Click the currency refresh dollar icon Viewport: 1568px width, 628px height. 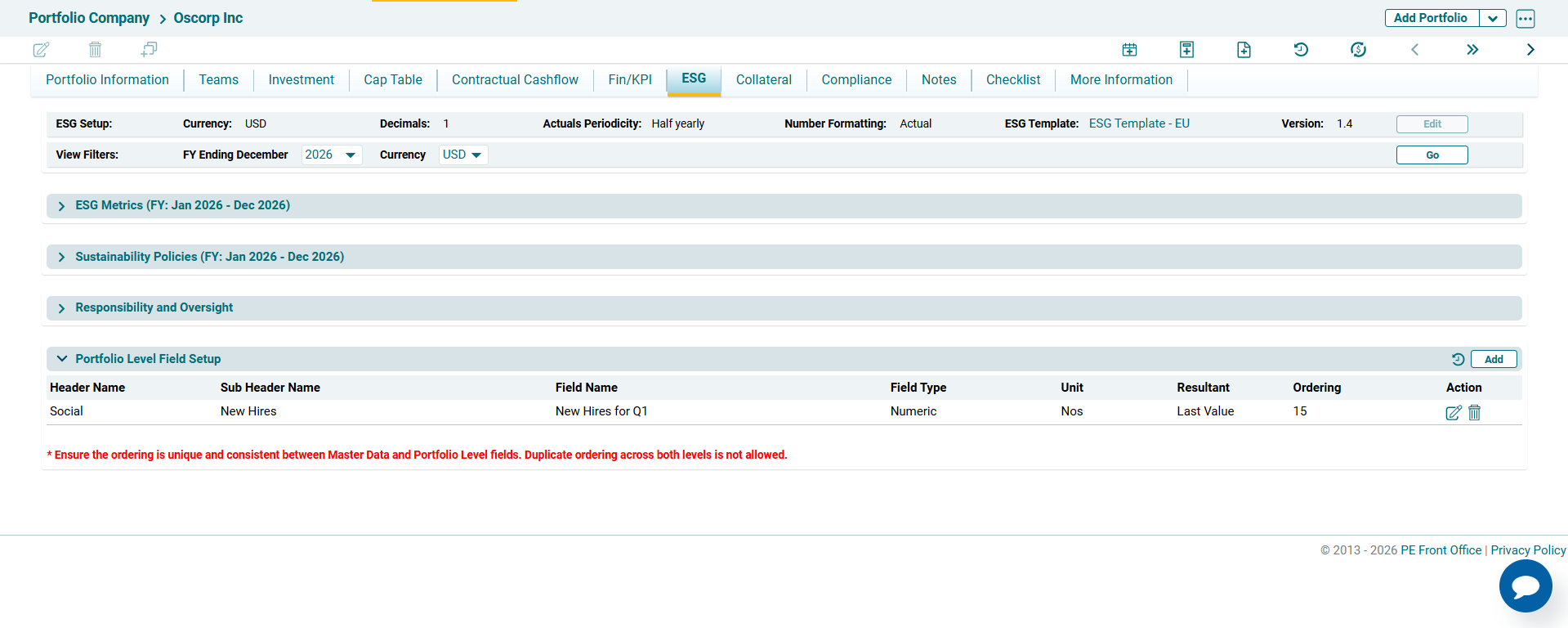click(x=1358, y=50)
